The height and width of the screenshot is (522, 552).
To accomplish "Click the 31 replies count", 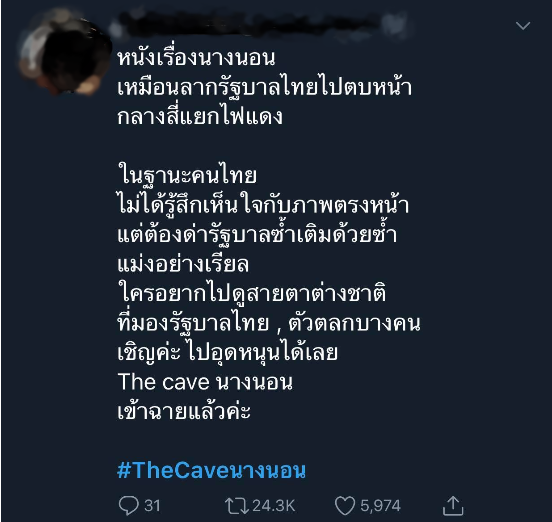I will (x=152, y=506).
